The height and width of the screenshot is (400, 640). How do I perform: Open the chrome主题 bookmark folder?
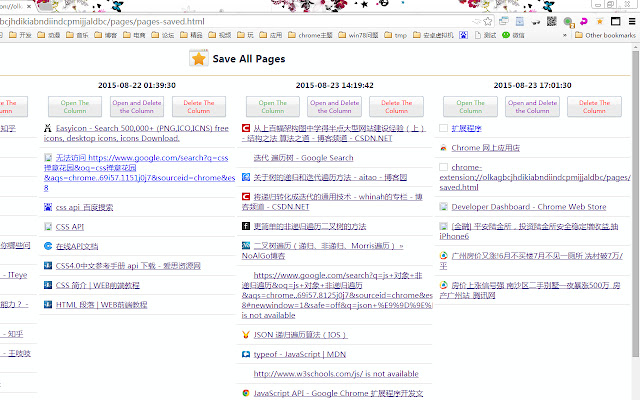(x=310, y=35)
